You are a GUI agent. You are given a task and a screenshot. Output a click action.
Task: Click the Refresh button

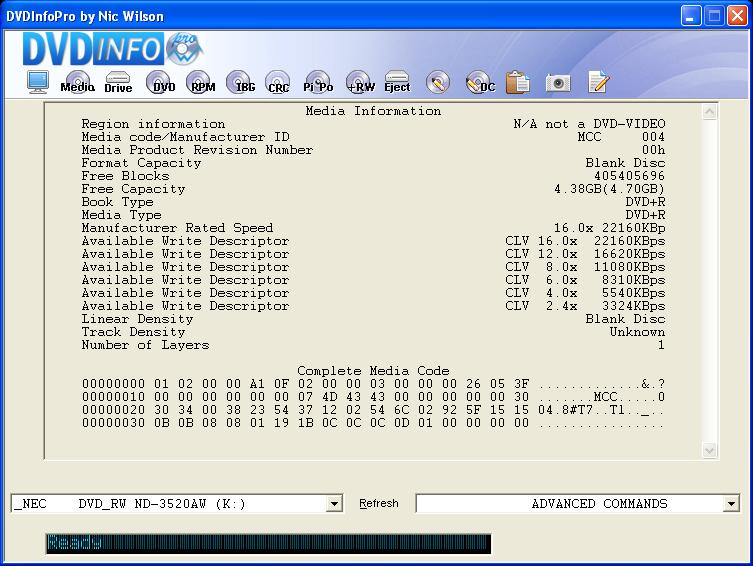coord(378,504)
